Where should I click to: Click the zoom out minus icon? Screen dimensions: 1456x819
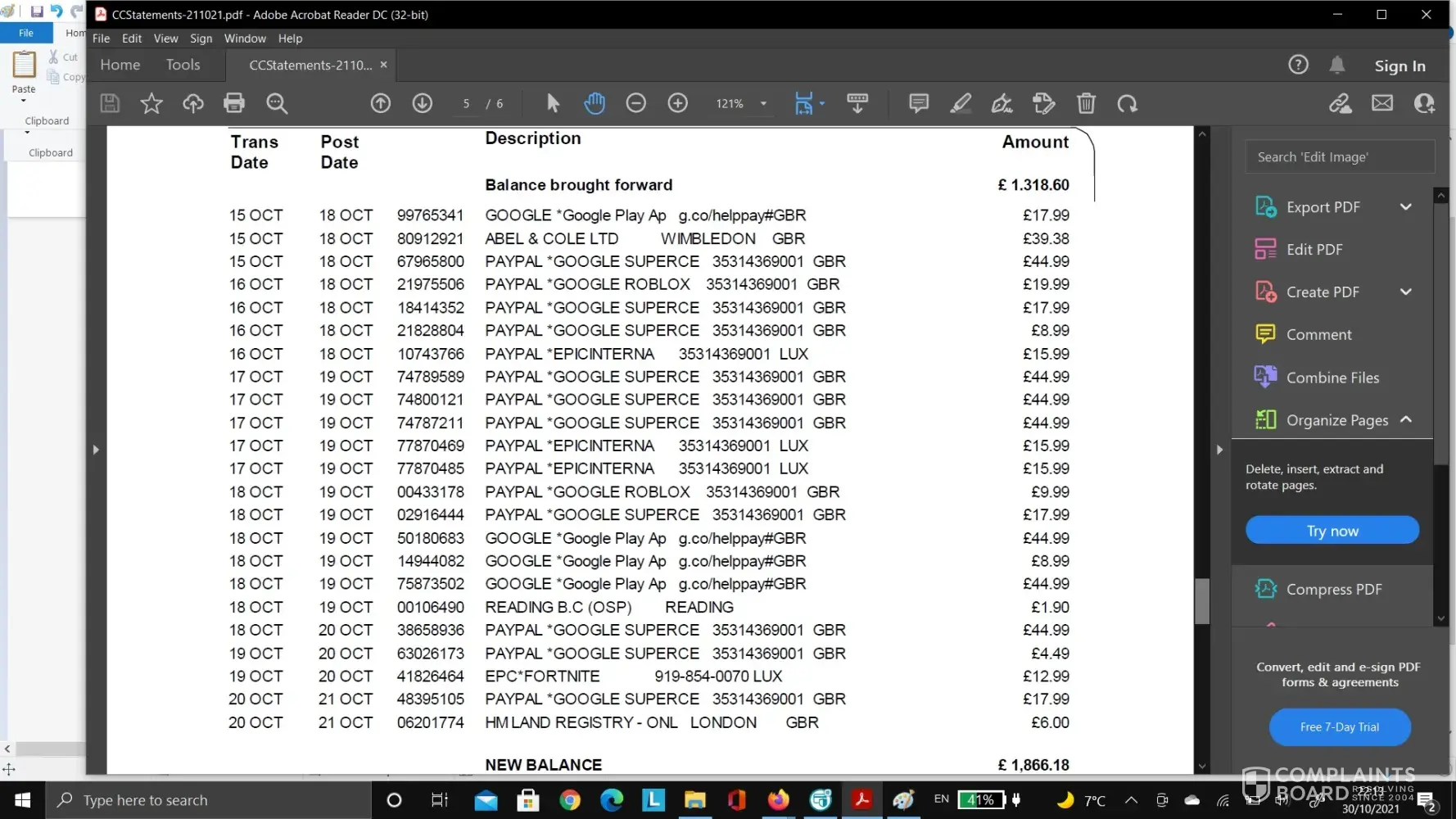tap(636, 103)
